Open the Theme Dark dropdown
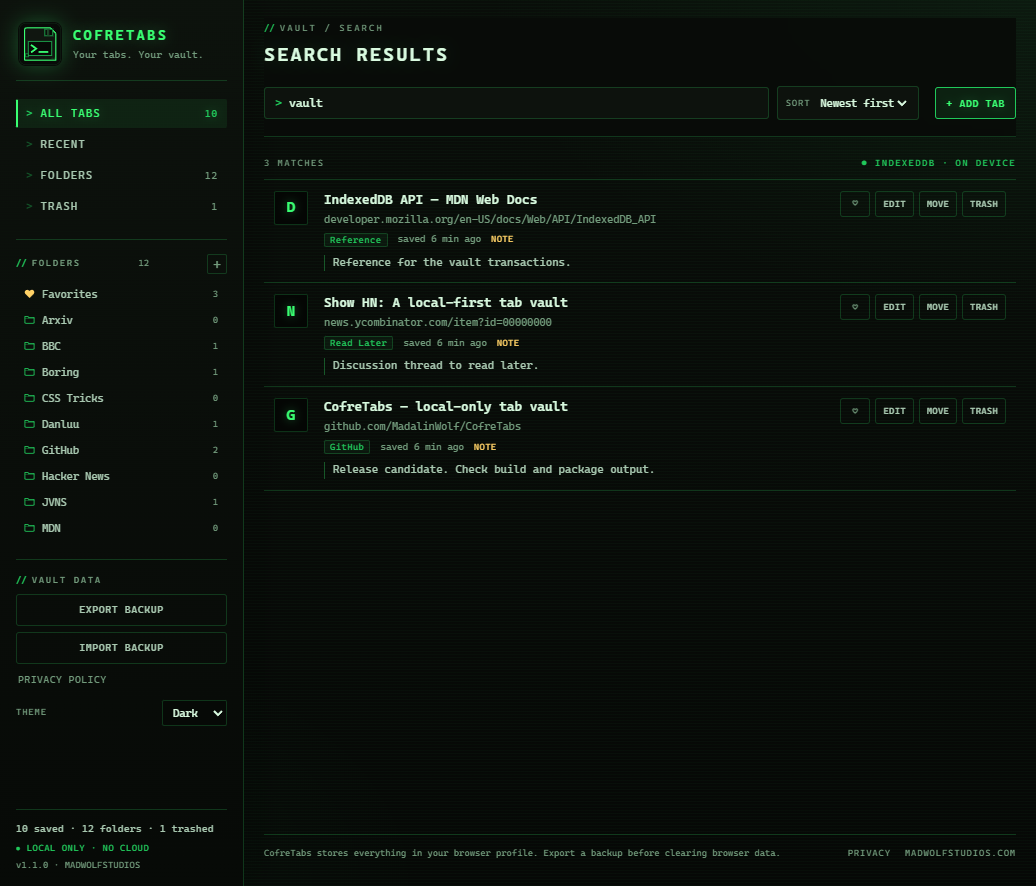Screen dimensions: 1036x886 coord(194,713)
